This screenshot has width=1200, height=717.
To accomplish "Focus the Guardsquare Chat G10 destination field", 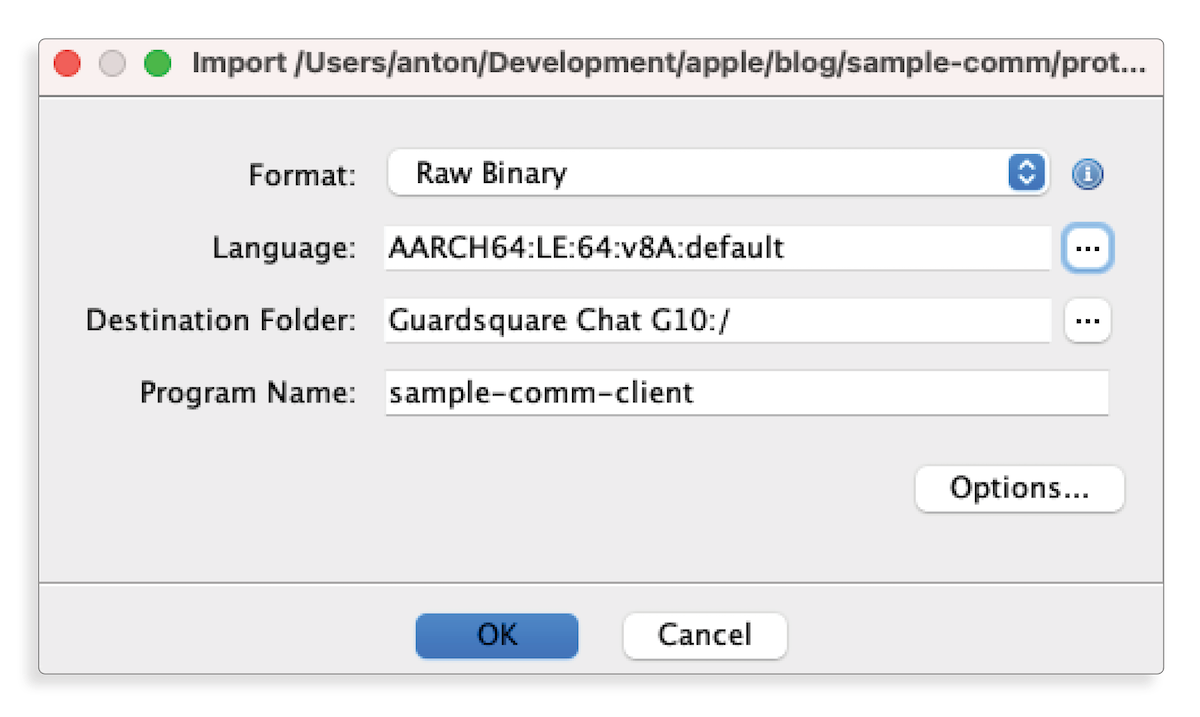I will pyautogui.click(x=716, y=321).
